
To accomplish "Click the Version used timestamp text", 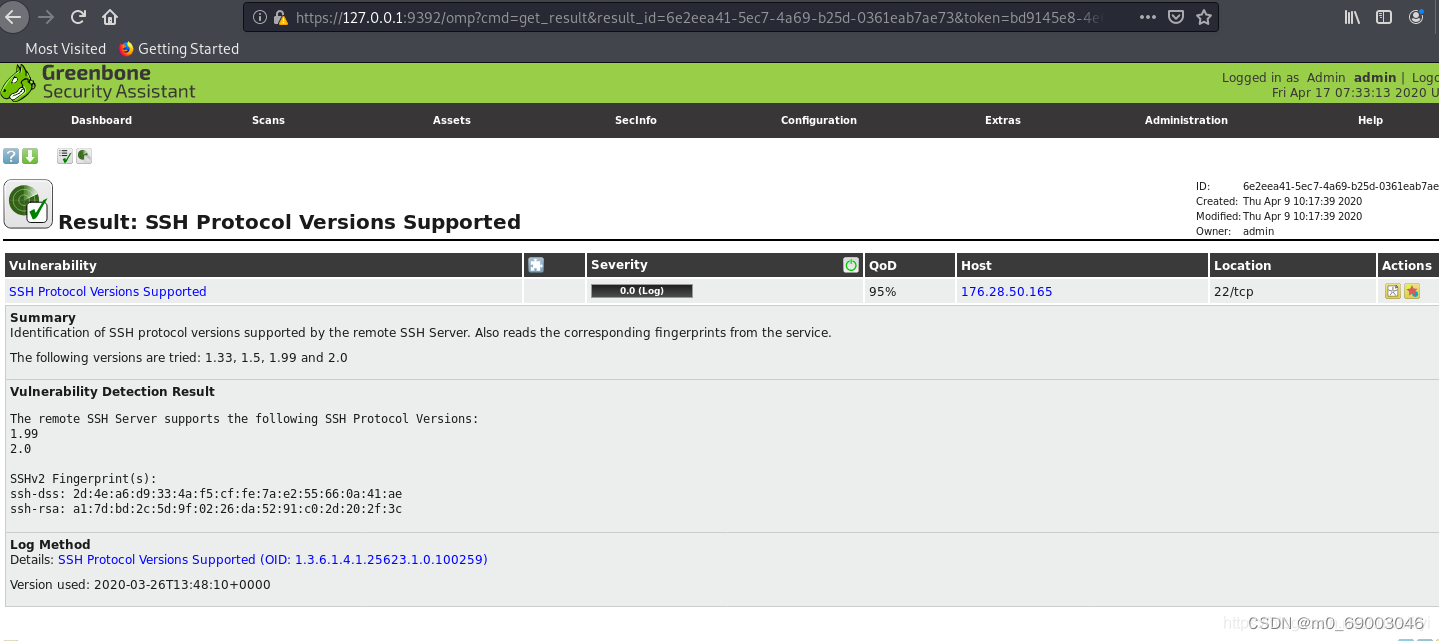I will coord(140,585).
